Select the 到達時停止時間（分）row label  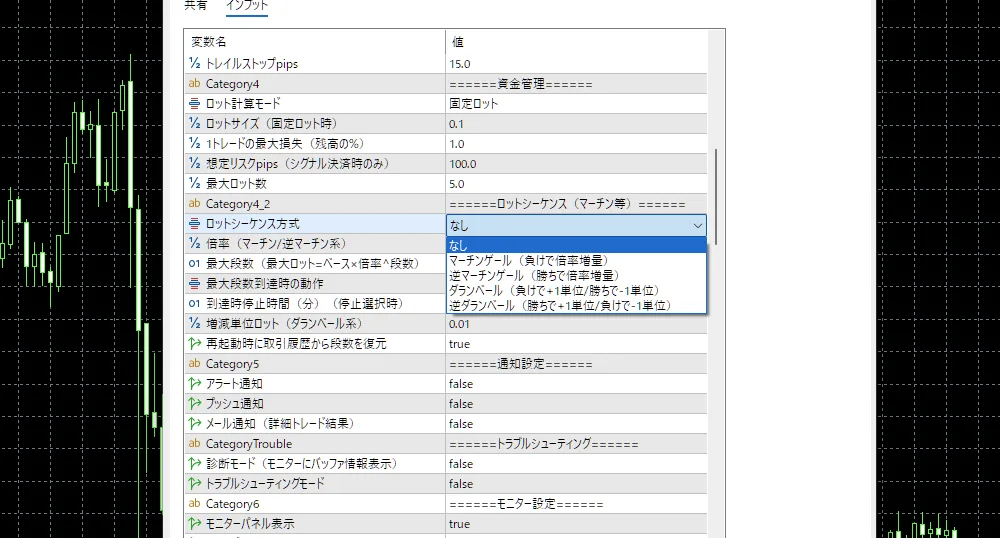click(305, 303)
